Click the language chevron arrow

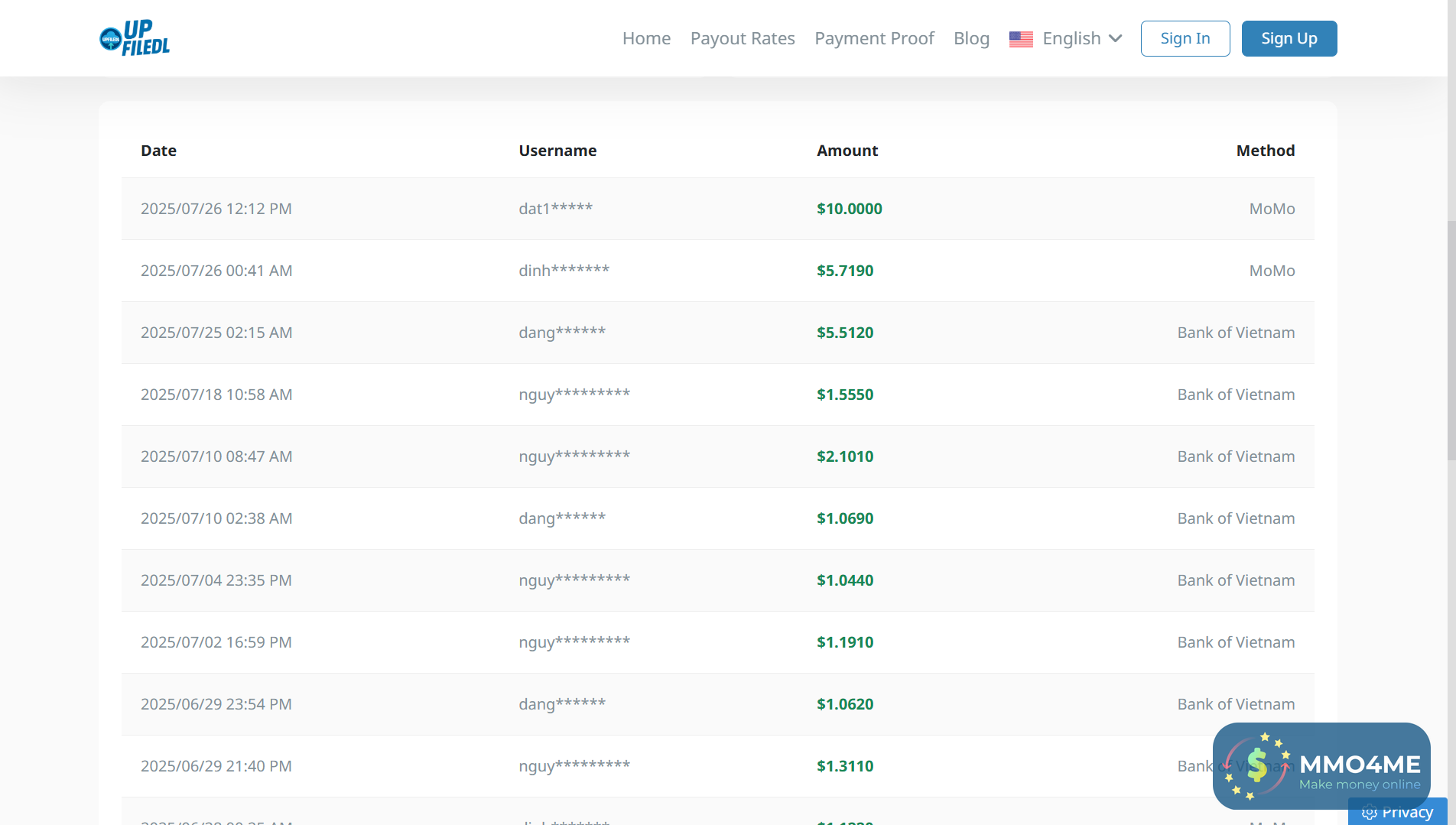click(x=1116, y=39)
